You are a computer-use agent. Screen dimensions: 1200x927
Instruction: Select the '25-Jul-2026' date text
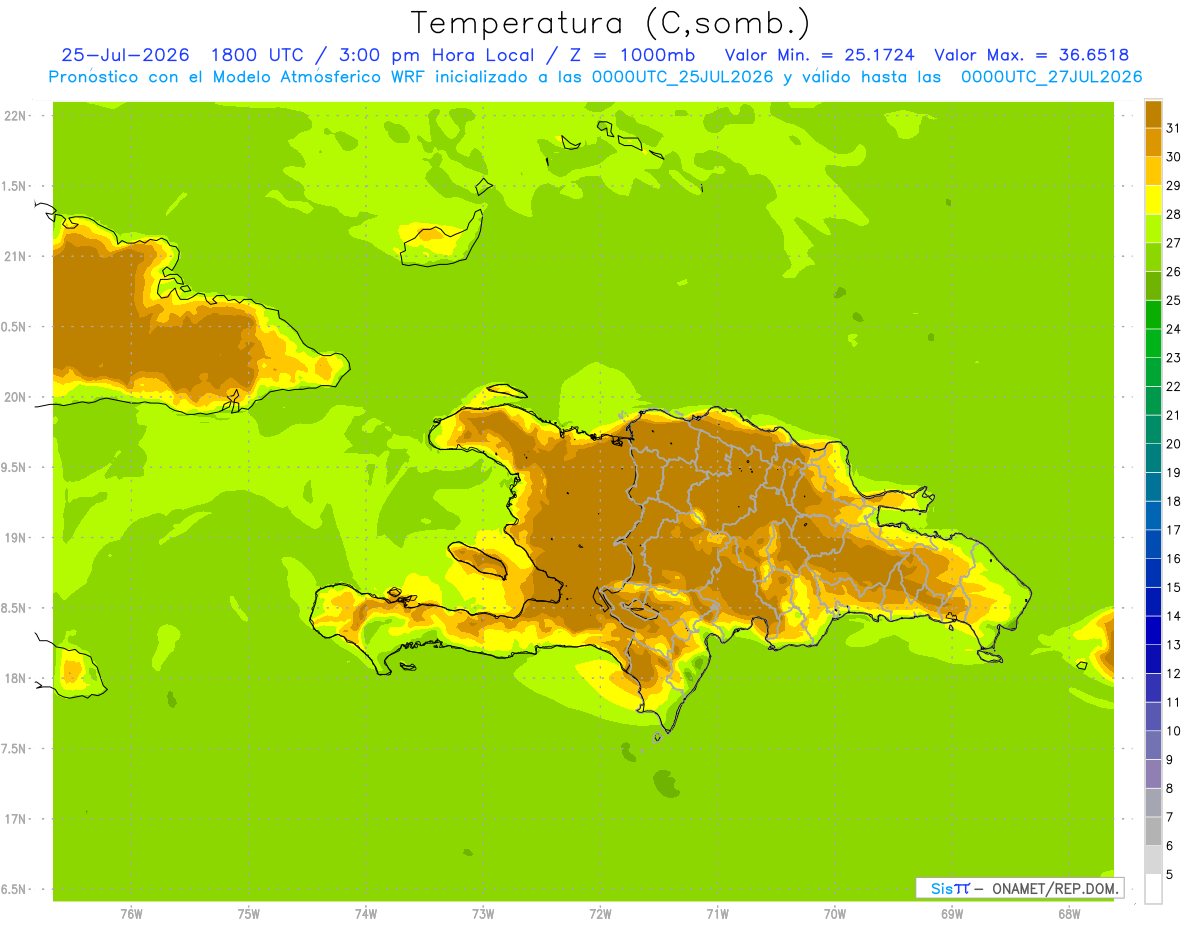click(125, 55)
